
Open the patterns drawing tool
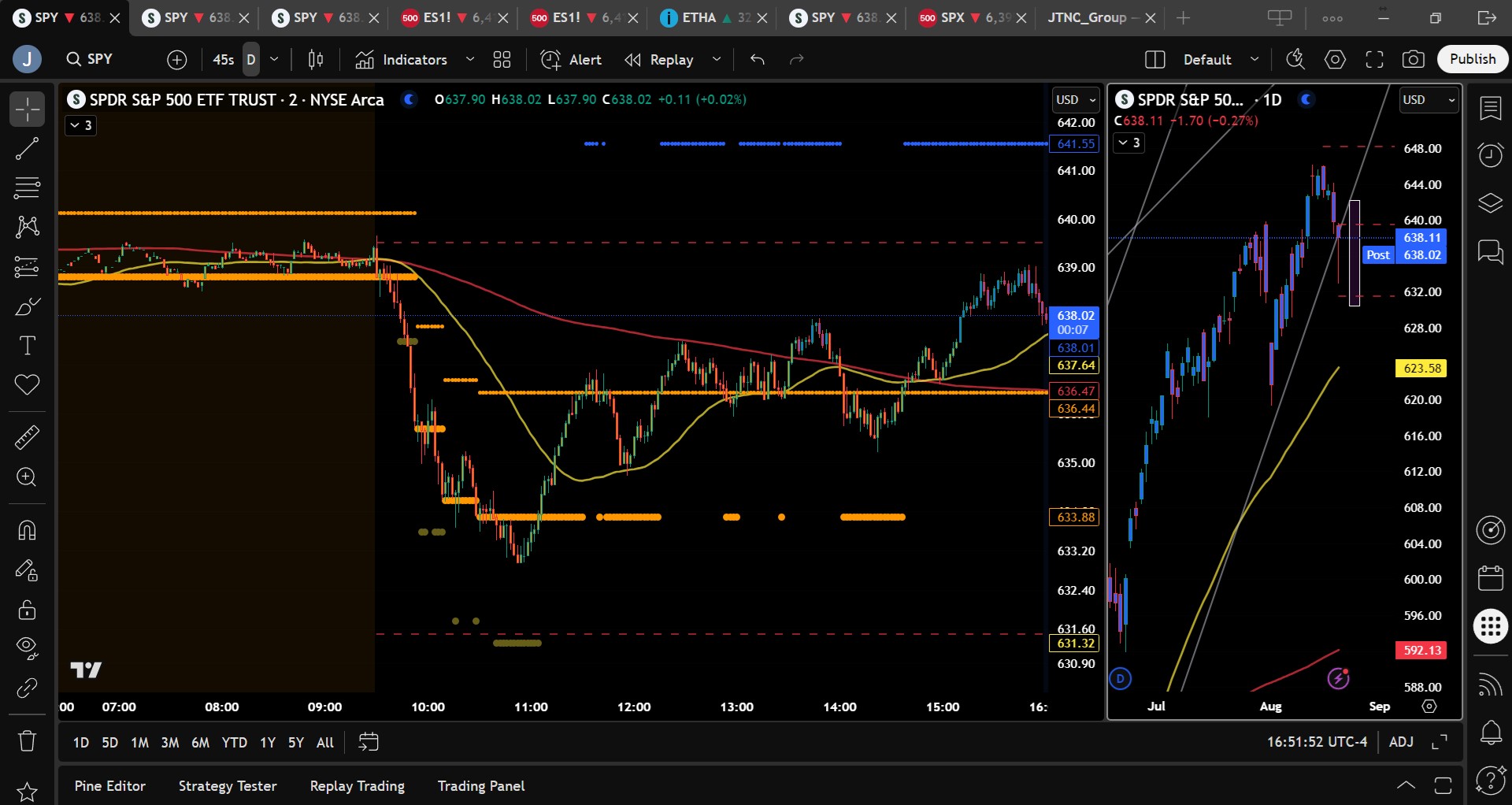click(x=27, y=227)
